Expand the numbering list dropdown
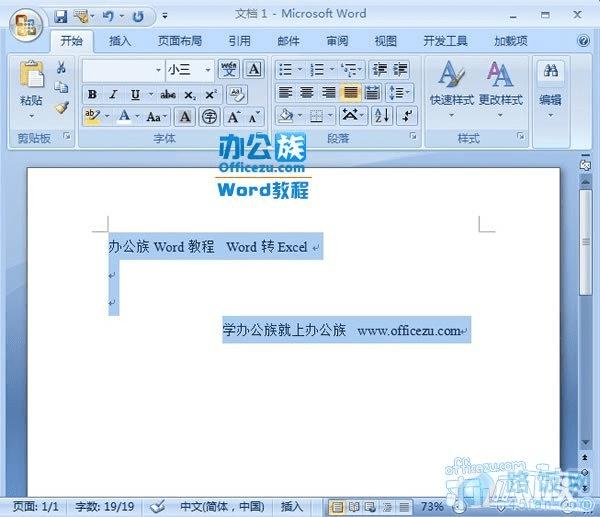 coord(332,70)
